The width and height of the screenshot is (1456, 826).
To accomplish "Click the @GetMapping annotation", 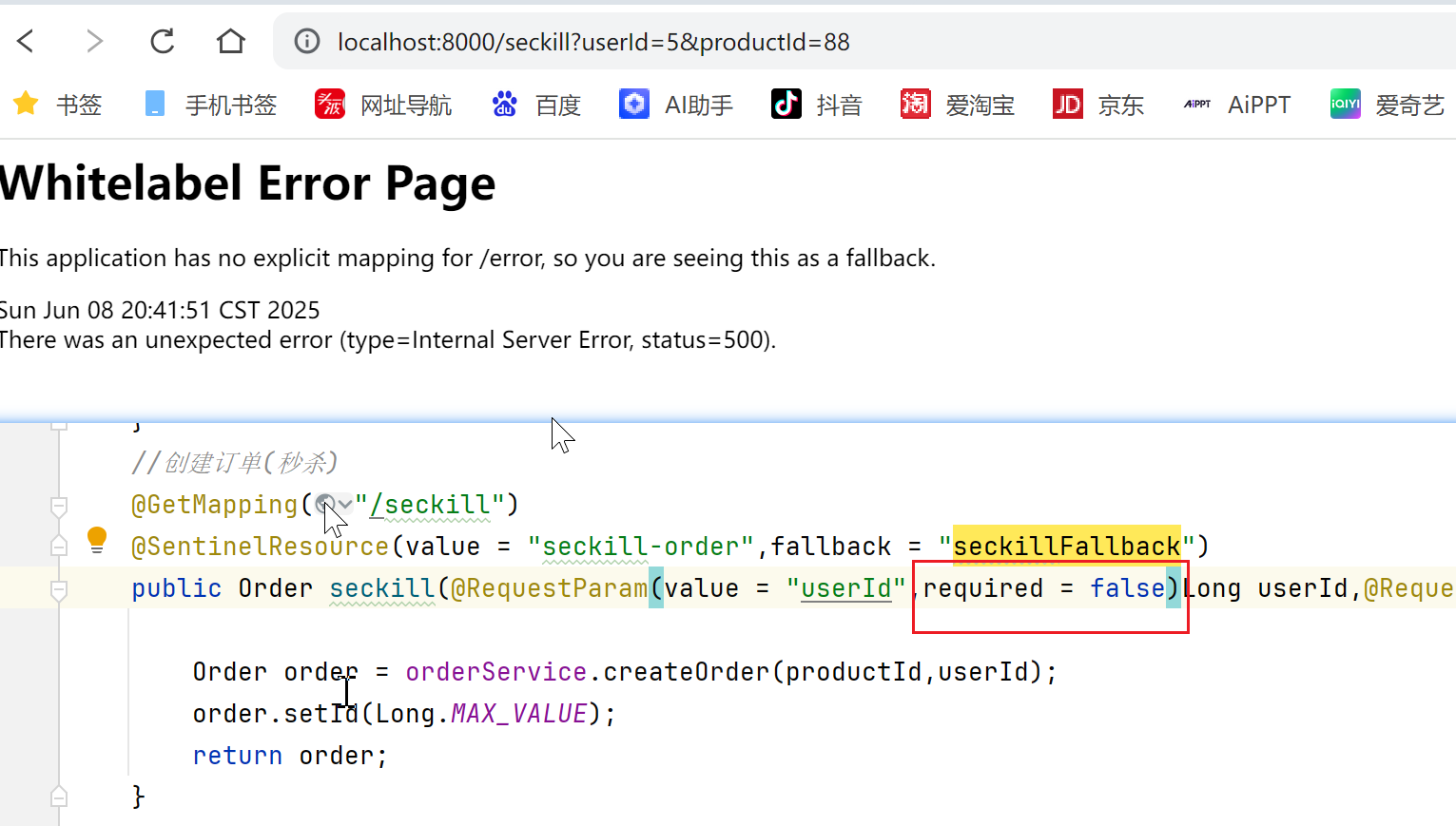I will click(x=215, y=505).
